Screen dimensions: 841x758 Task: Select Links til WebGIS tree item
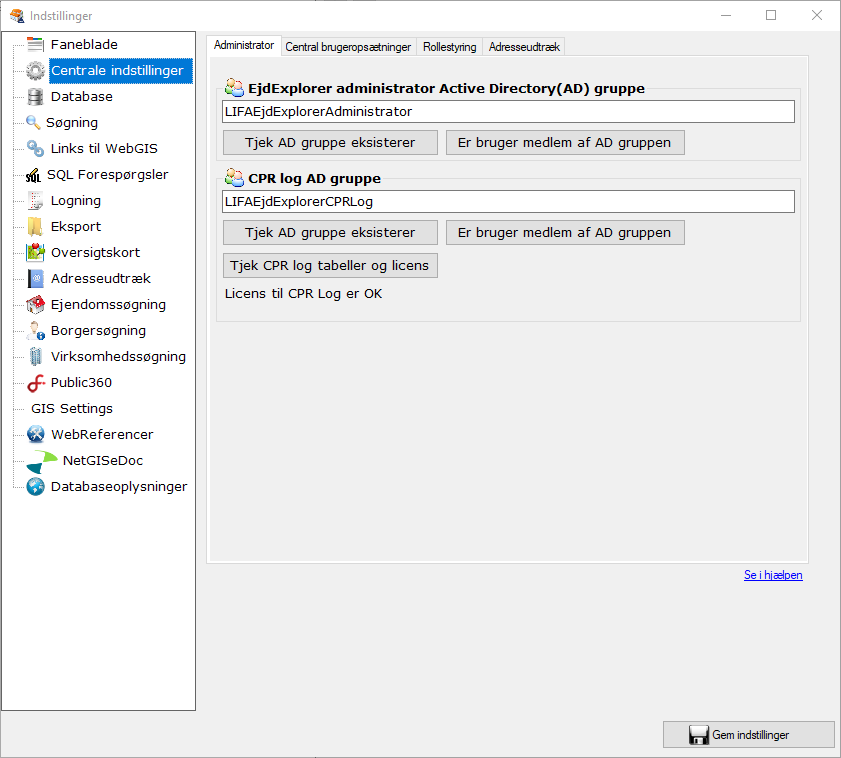pos(104,149)
